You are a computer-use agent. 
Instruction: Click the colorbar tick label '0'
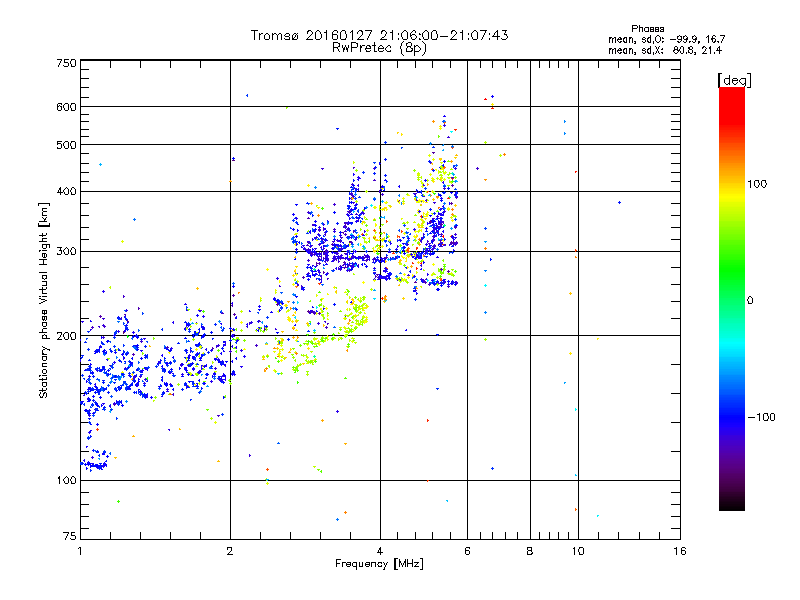750,300
